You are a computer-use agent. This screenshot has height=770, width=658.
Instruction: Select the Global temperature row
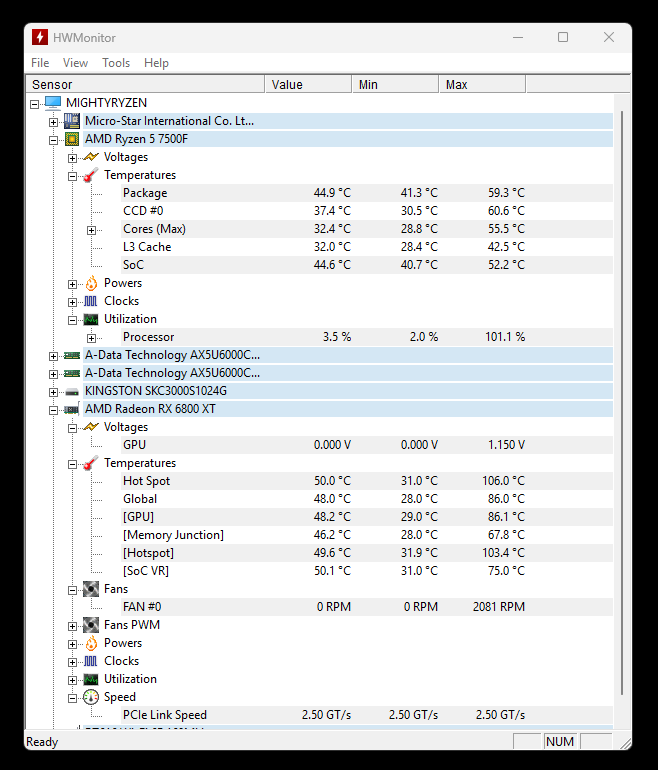tap(367, 499)
